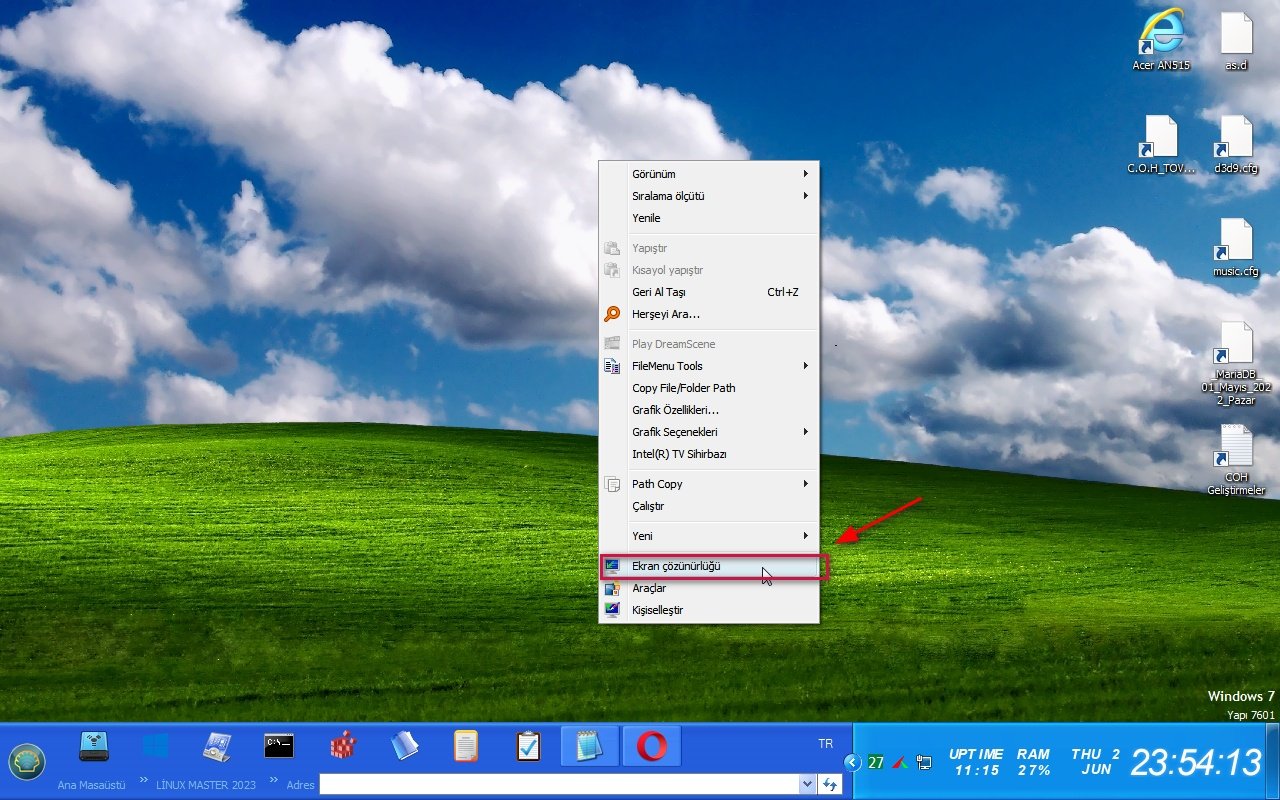
Task: Expand the Ana Masaüstü toolbar chevron
Action: [x=143, y=781]
